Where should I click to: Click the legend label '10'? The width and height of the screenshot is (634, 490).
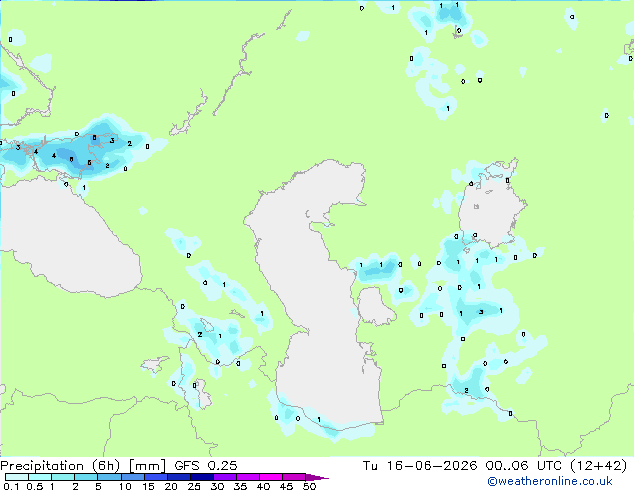click(125, 486)
